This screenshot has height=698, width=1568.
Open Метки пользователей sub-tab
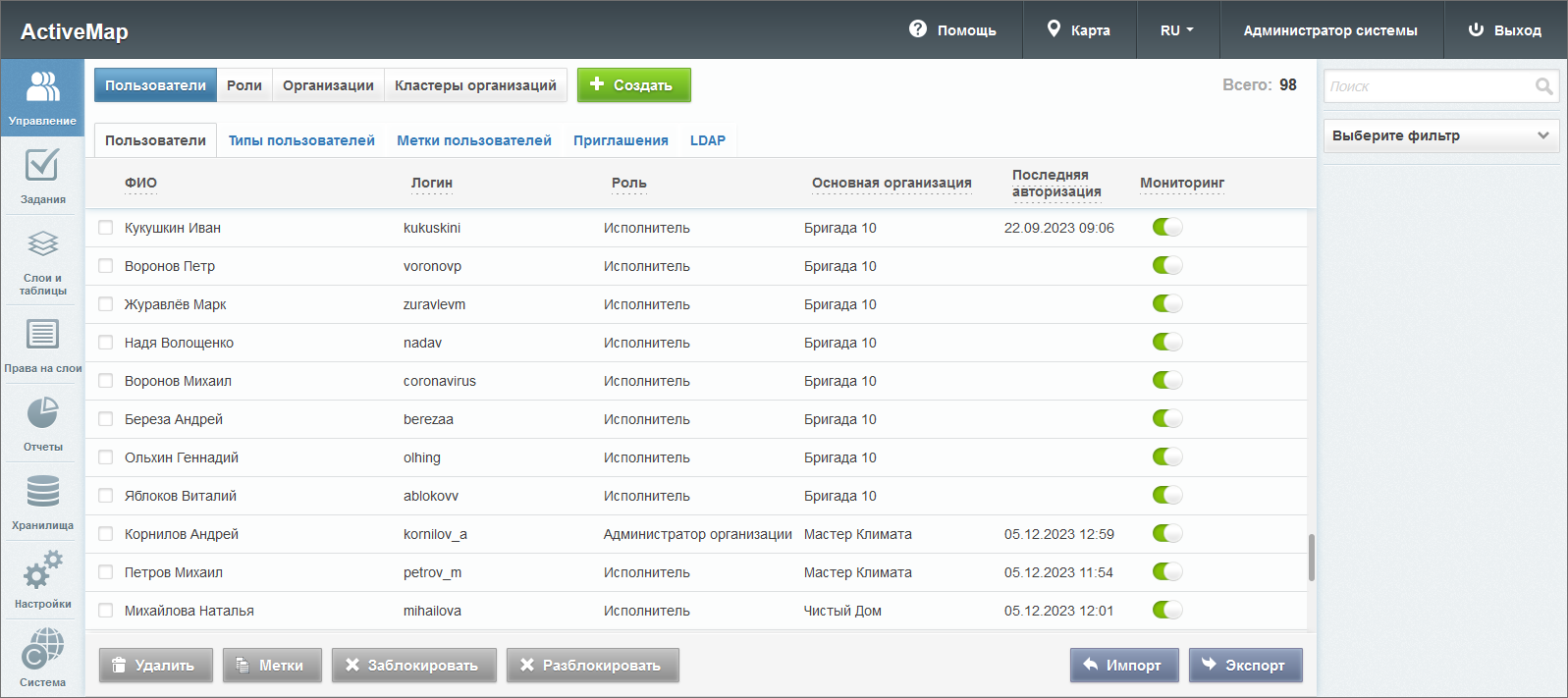coord(473,140)
